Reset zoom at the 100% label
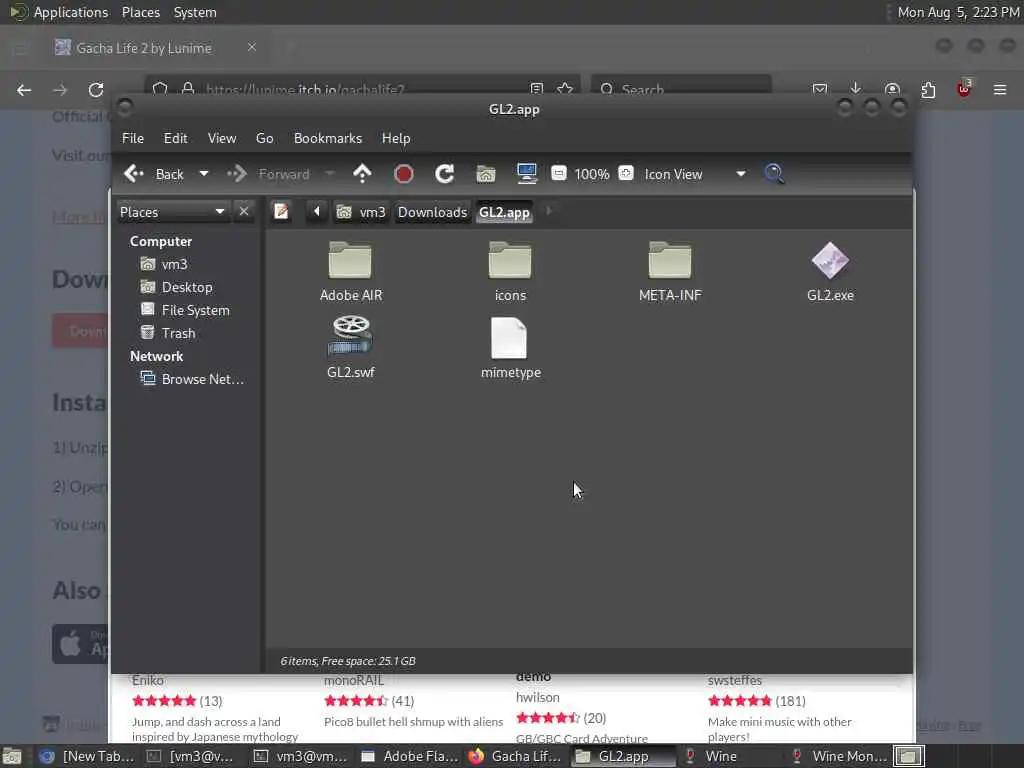This screenshot has width=1024, height=768. coord(592,174)
